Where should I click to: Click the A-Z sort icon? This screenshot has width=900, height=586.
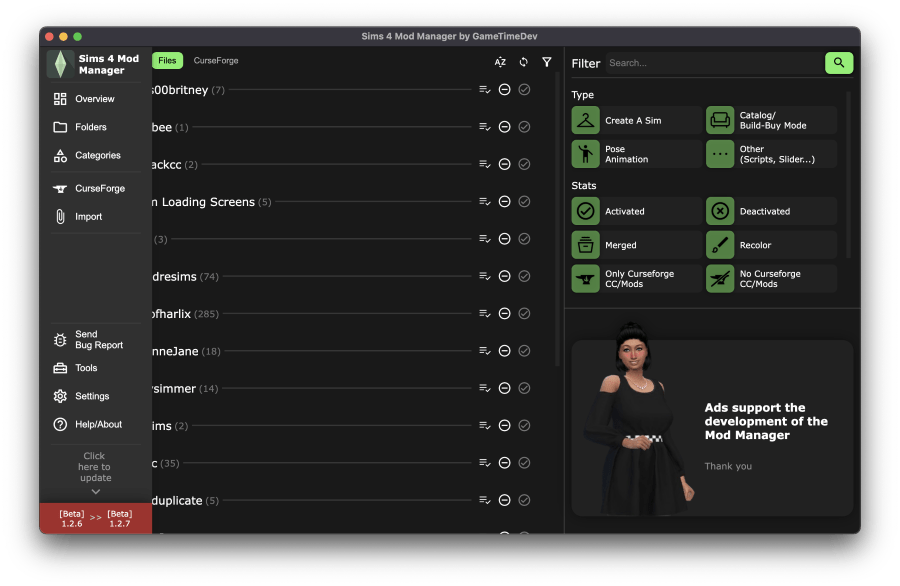[501, 62]
